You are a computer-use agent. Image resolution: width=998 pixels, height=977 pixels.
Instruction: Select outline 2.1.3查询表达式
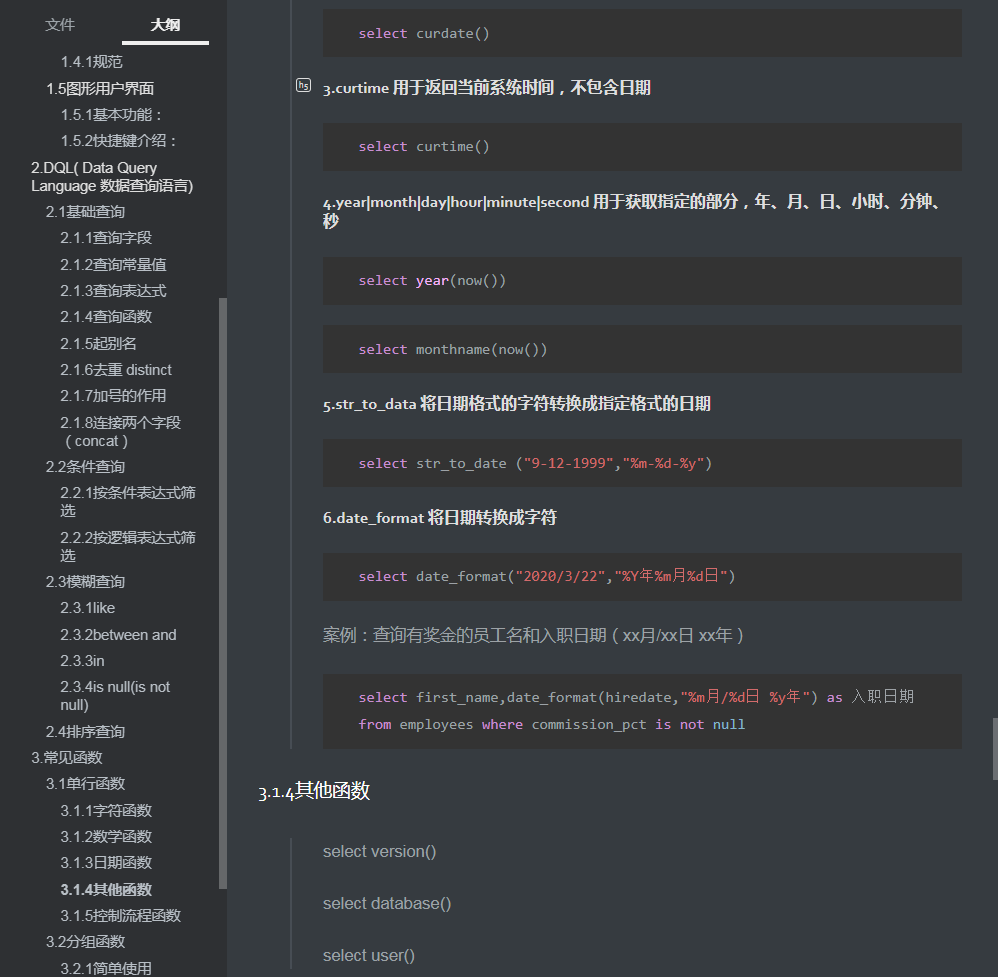tap(113, 291)
